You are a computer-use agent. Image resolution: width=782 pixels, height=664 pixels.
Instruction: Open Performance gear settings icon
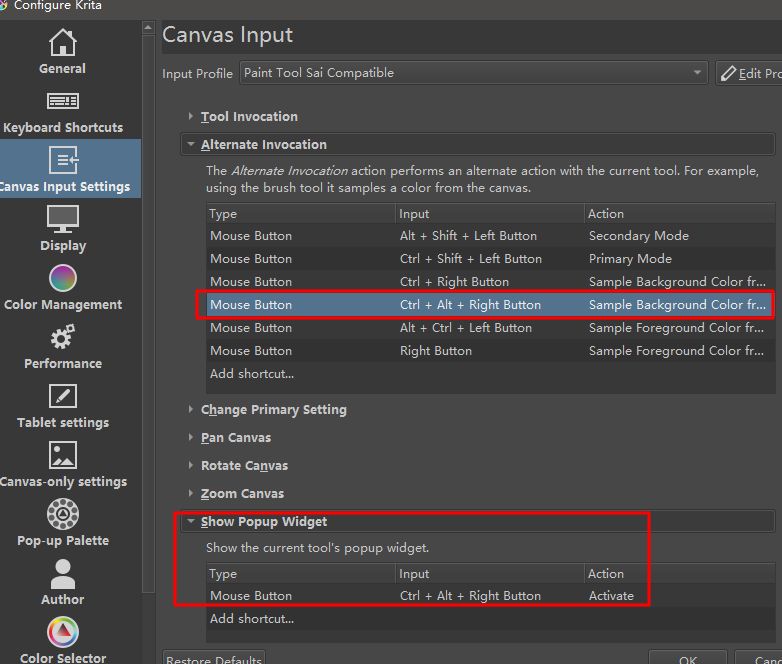pyautogui.click(x=62, y=337)
